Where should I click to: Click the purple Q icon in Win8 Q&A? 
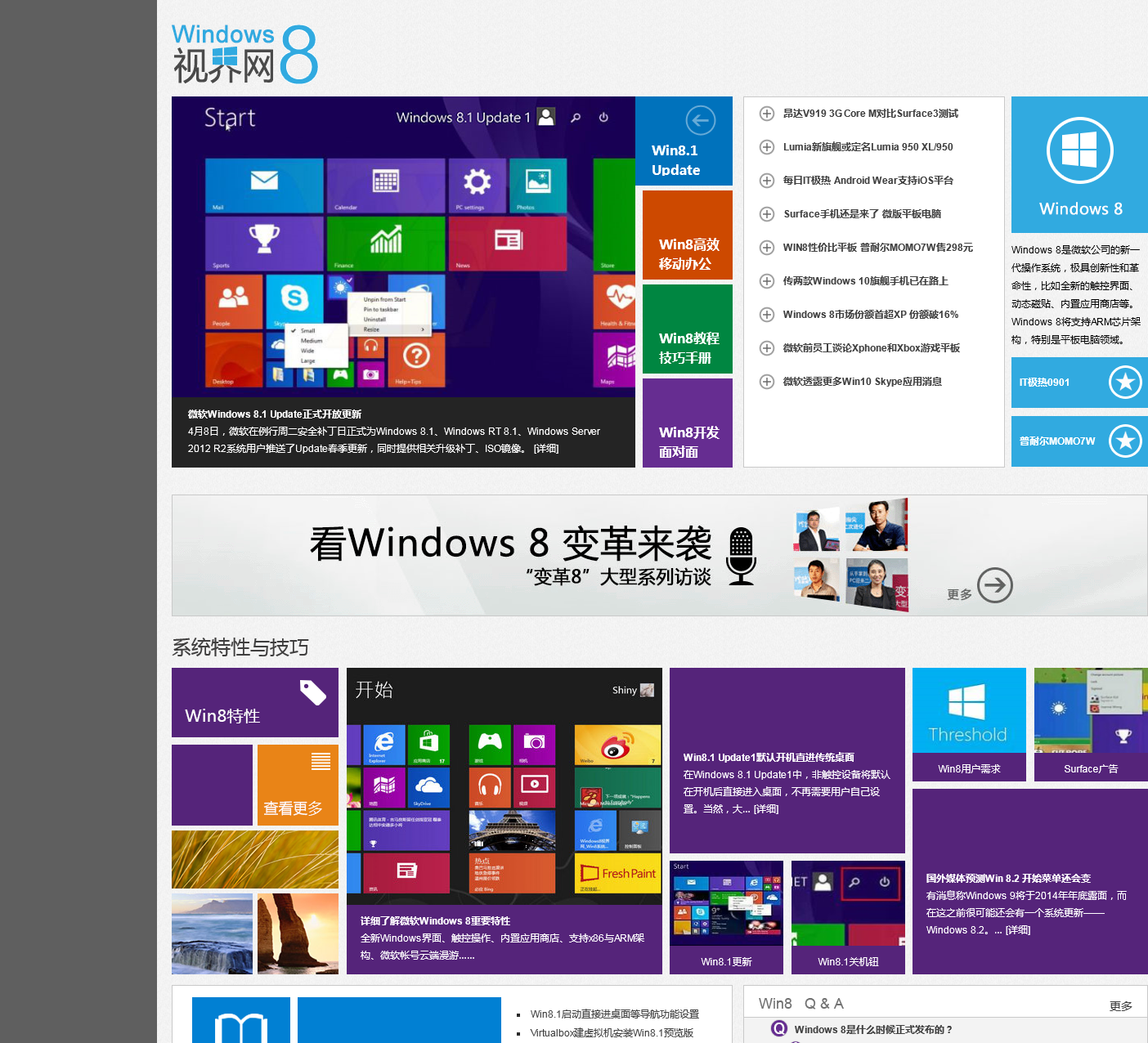(x=779, y=1028)
